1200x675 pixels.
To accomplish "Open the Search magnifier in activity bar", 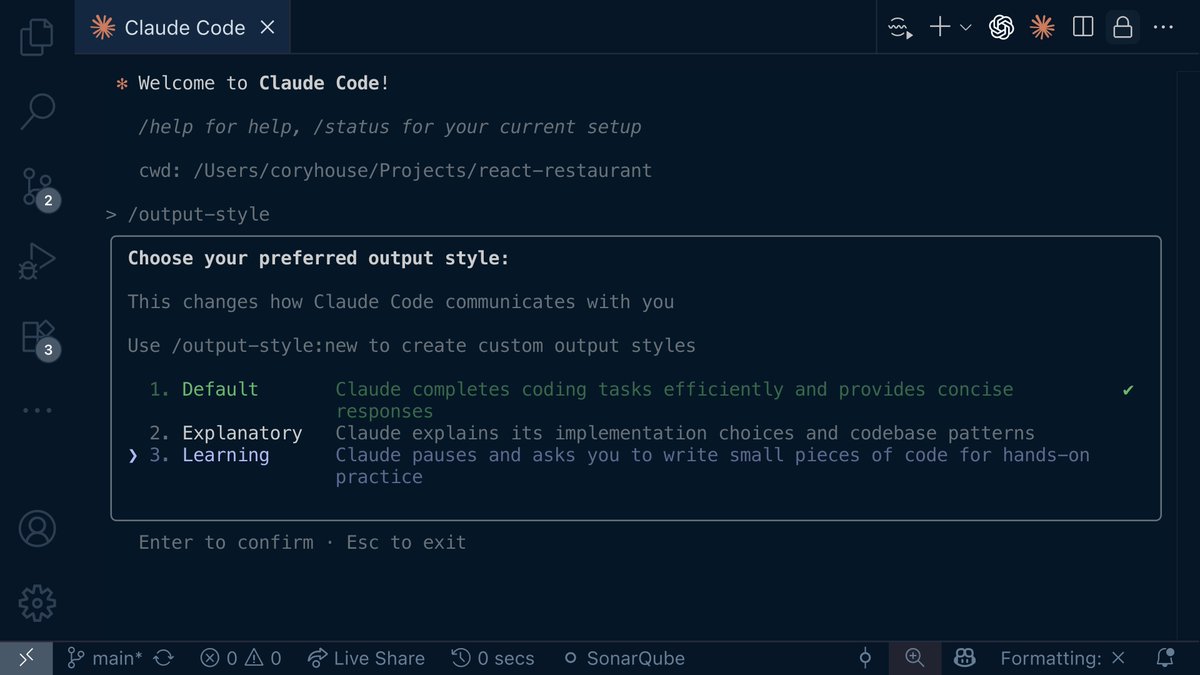I will 37,110.
